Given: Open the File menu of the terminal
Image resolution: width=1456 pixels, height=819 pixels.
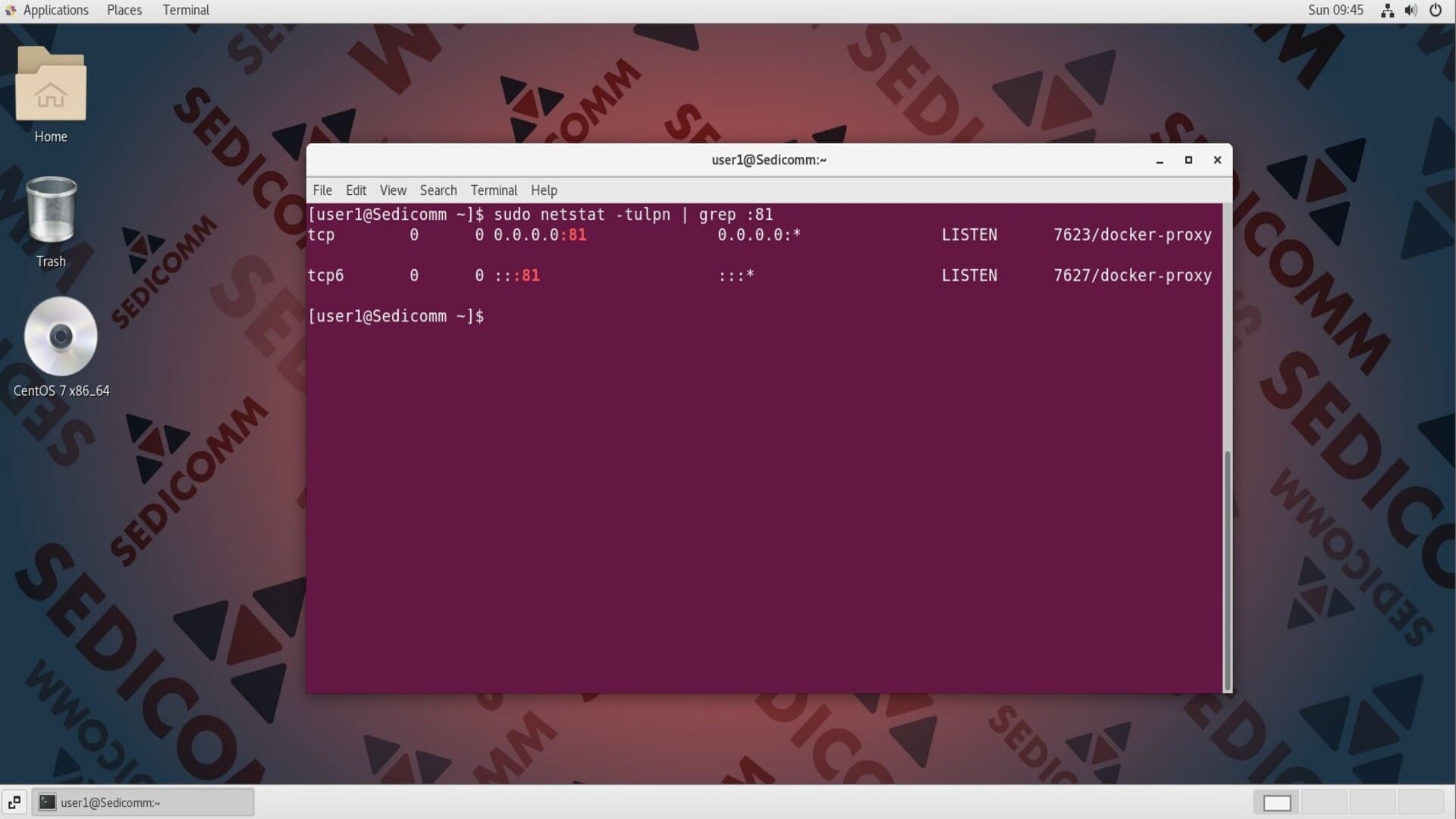Looking at the screenshot, I should click(322, 190).
